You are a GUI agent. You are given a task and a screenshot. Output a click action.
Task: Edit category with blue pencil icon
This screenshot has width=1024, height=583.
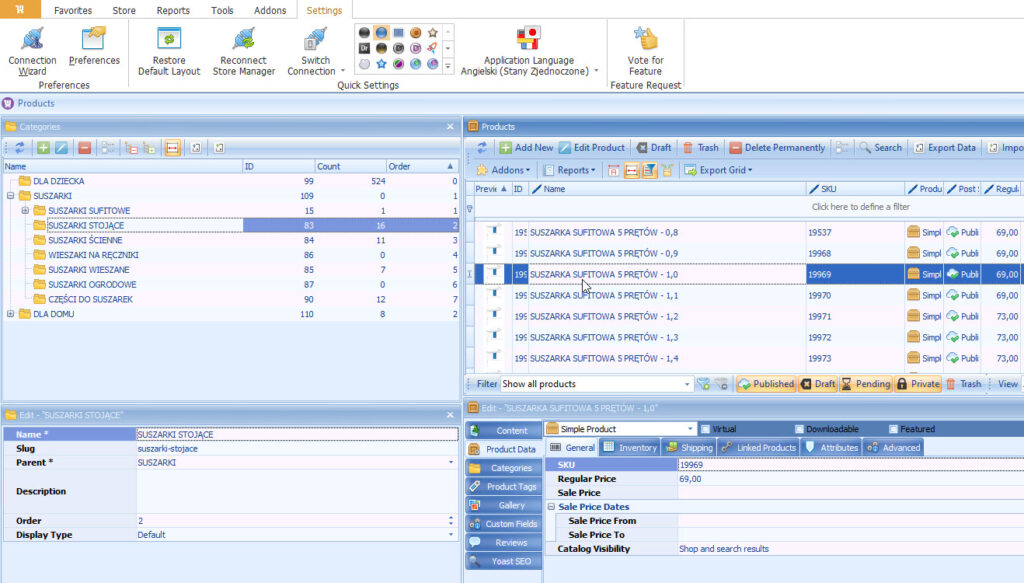tap(61, 148)
